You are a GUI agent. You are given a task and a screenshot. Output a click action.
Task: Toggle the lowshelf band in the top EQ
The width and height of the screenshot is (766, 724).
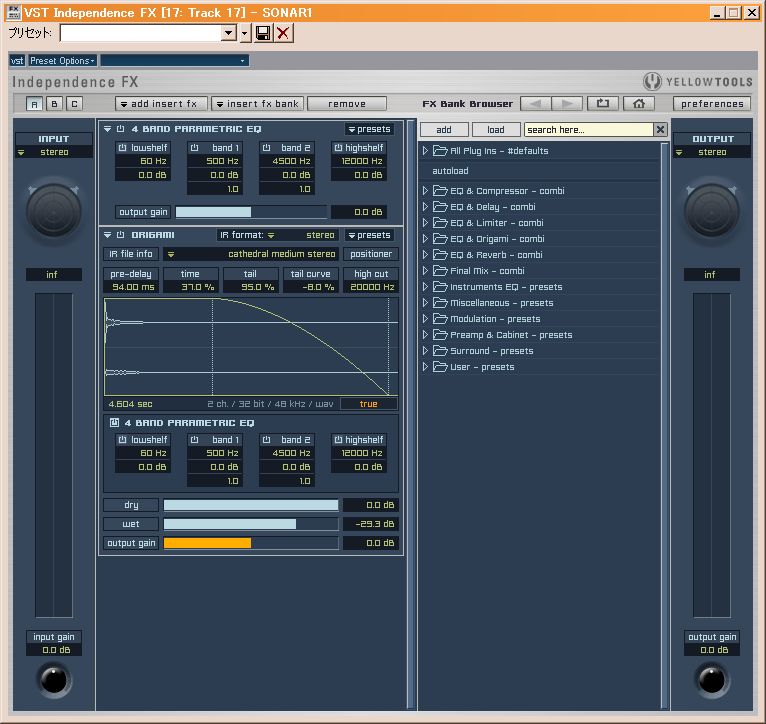pos(123,148)
